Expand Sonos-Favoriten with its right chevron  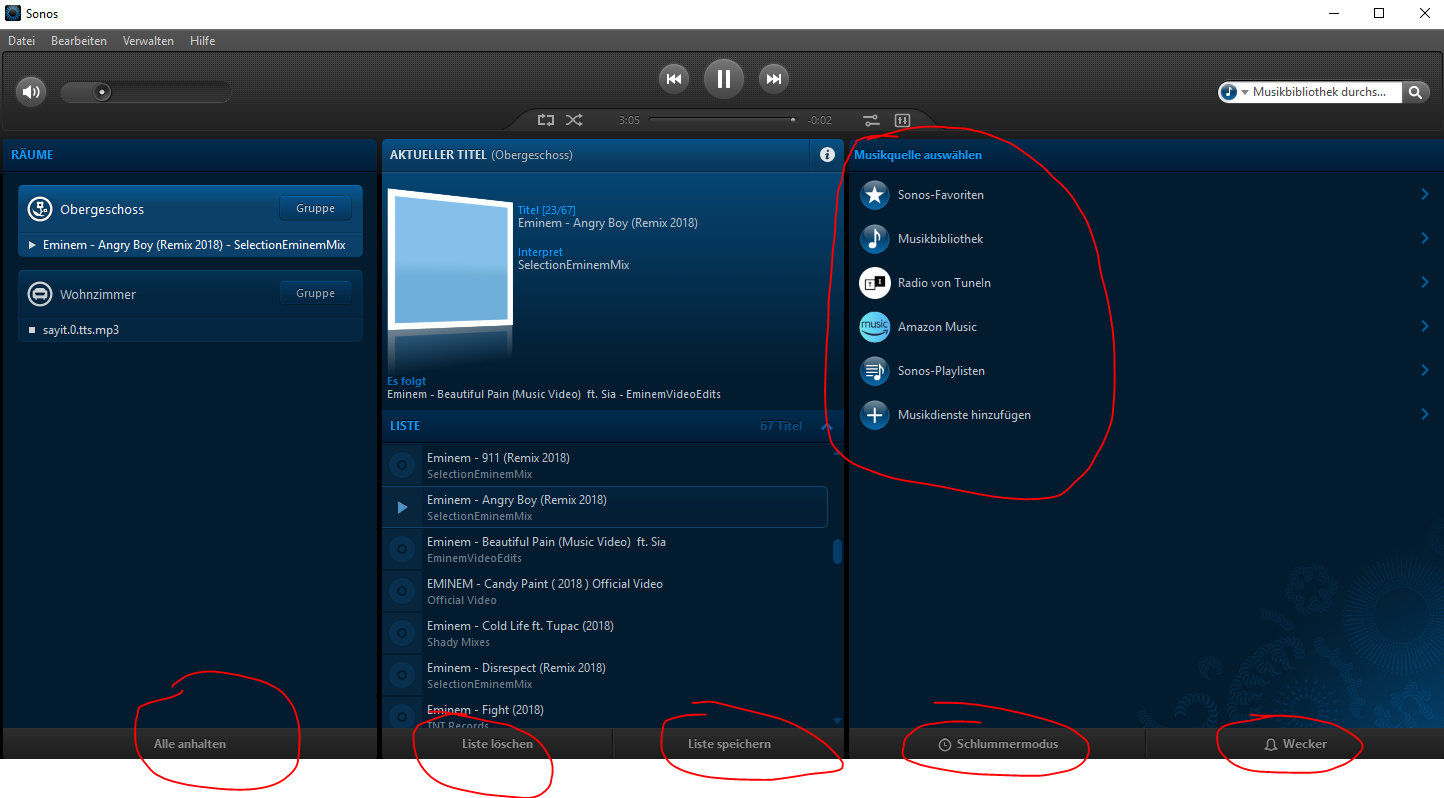pos(1425,195)
